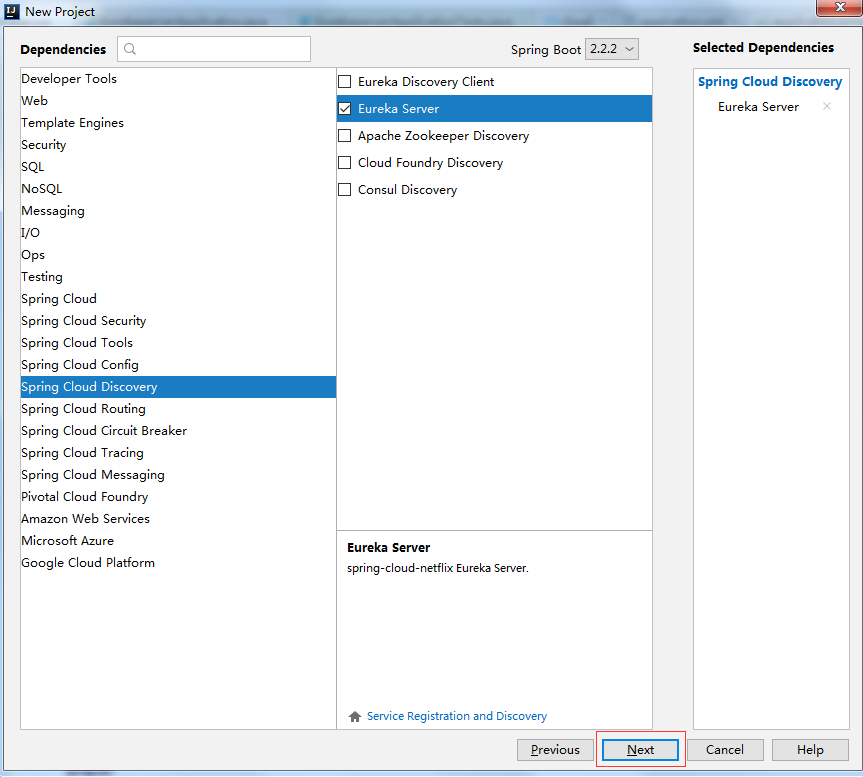Tick the Cloud Foundry Discovery checkbox
863x777 pixels.
[345, 162]
